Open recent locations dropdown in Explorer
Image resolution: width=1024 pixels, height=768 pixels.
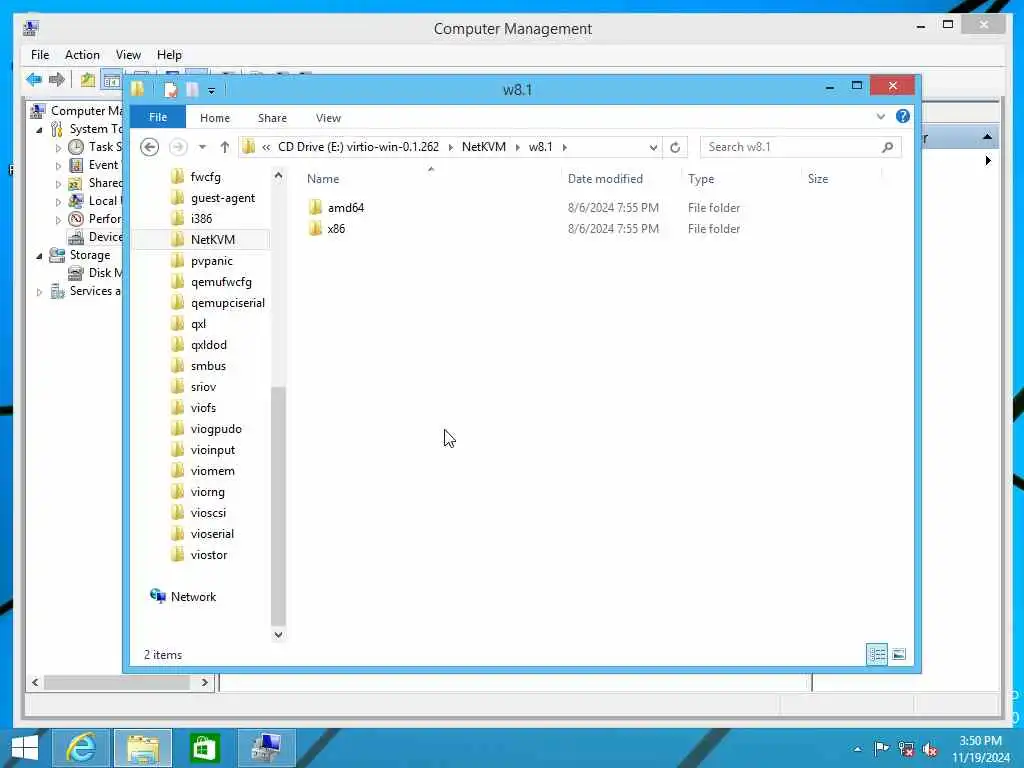202,147
